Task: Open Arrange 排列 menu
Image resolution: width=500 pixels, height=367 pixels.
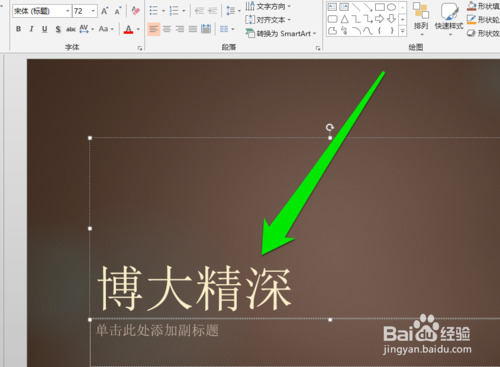Action: pos(421,19)
